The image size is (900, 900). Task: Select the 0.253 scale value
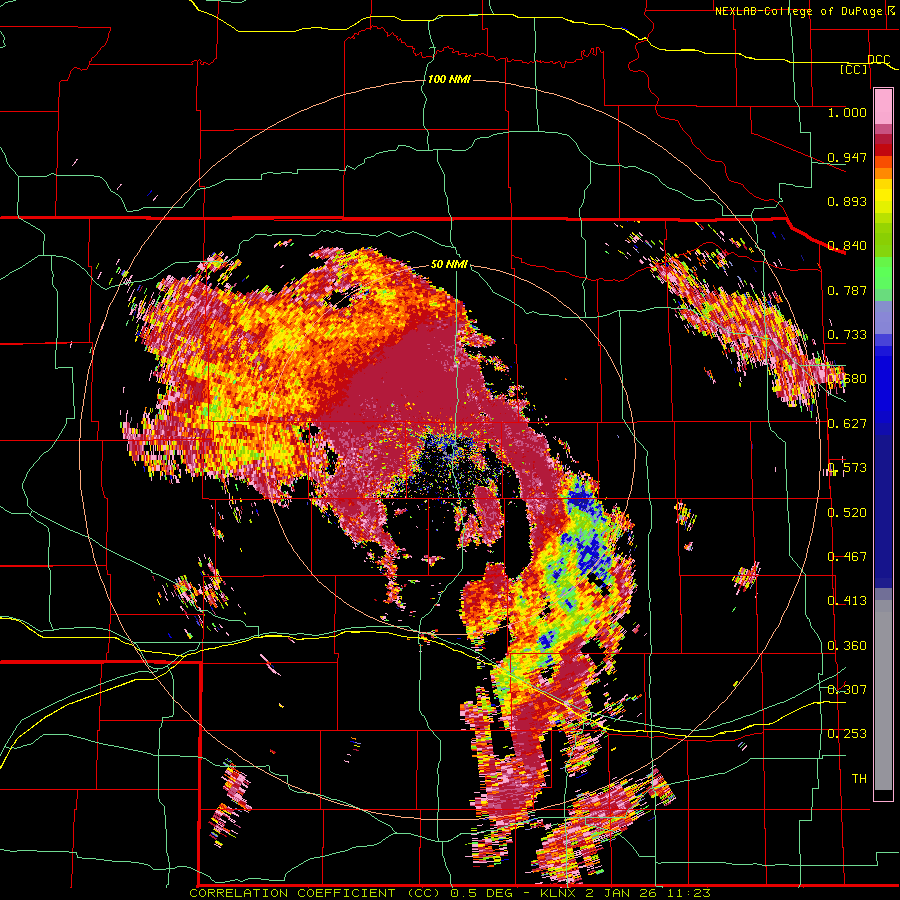click(847, 734)
